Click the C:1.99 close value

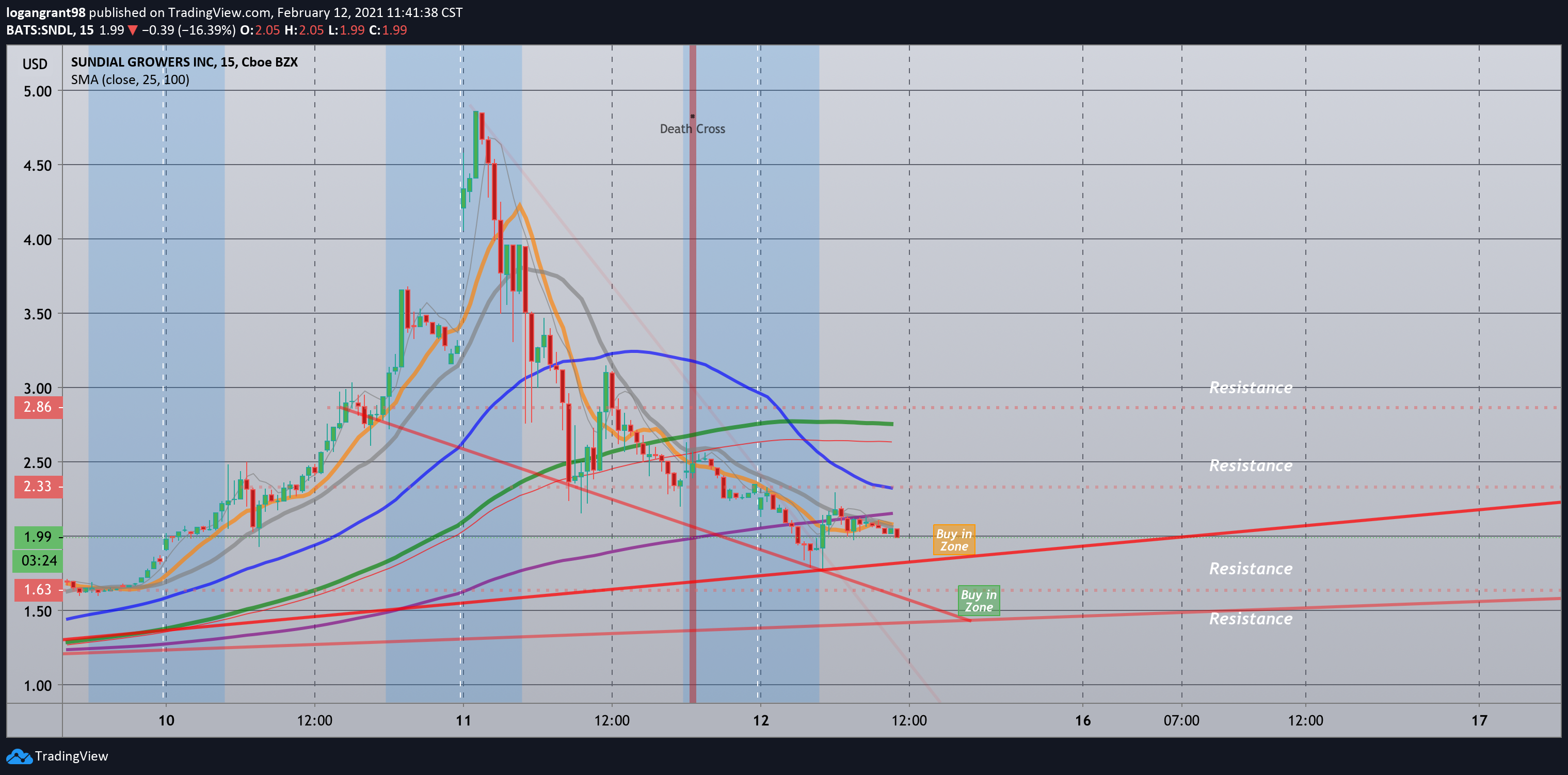pyautogui.click(x=388, y=30)
